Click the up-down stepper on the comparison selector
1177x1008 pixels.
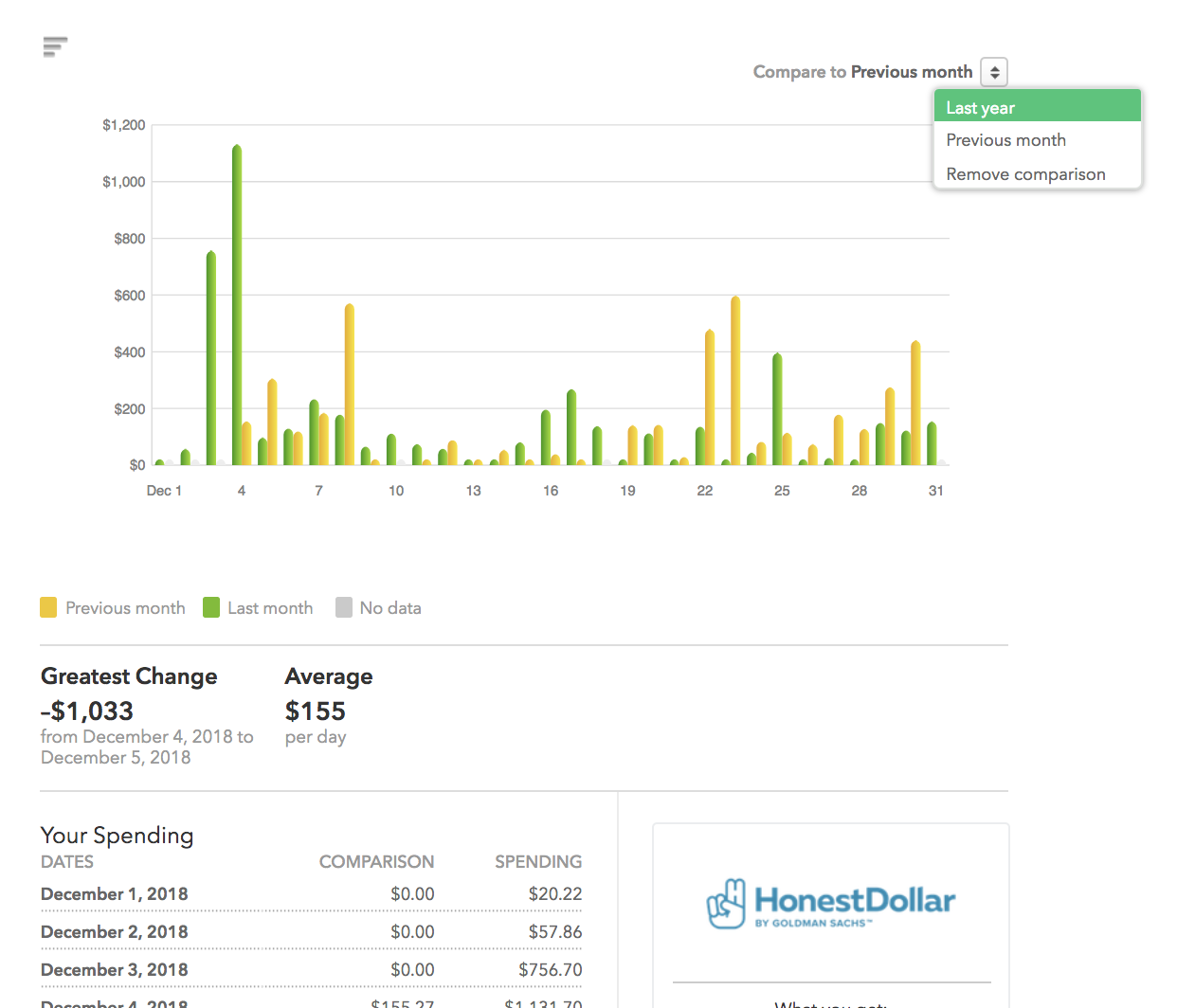(x=993, y=72)
